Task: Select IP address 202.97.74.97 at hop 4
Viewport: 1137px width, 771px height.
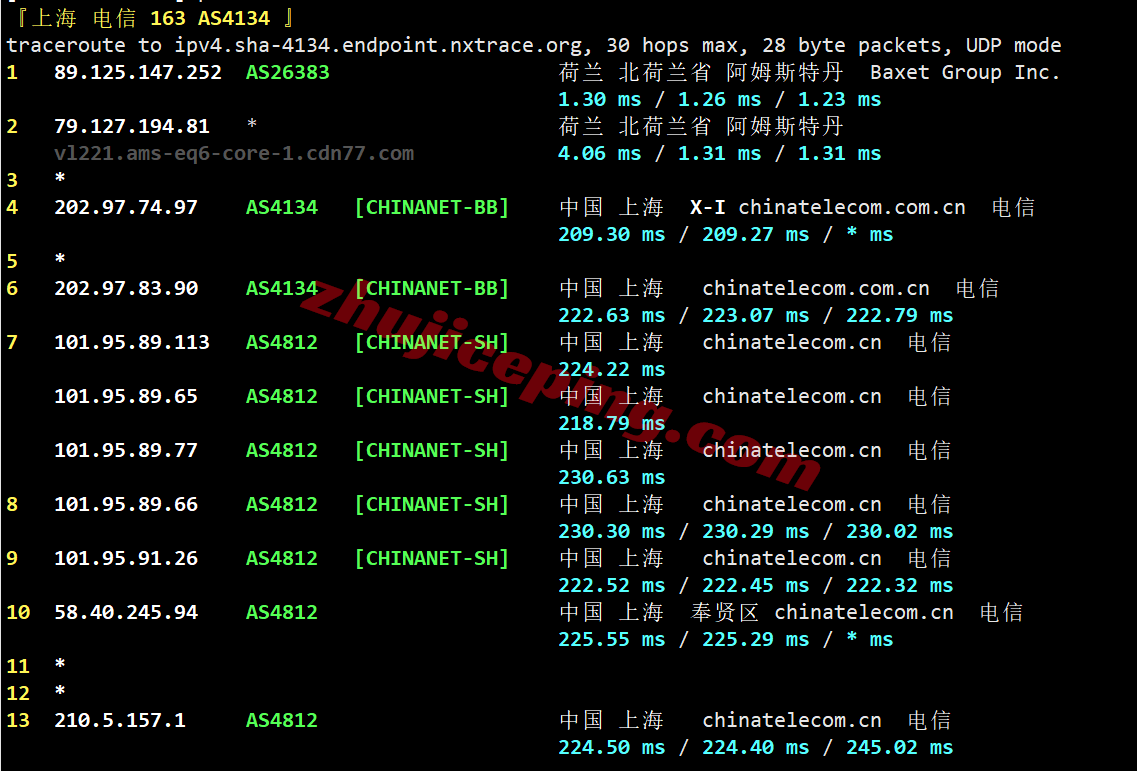Action: coord(126,207)
